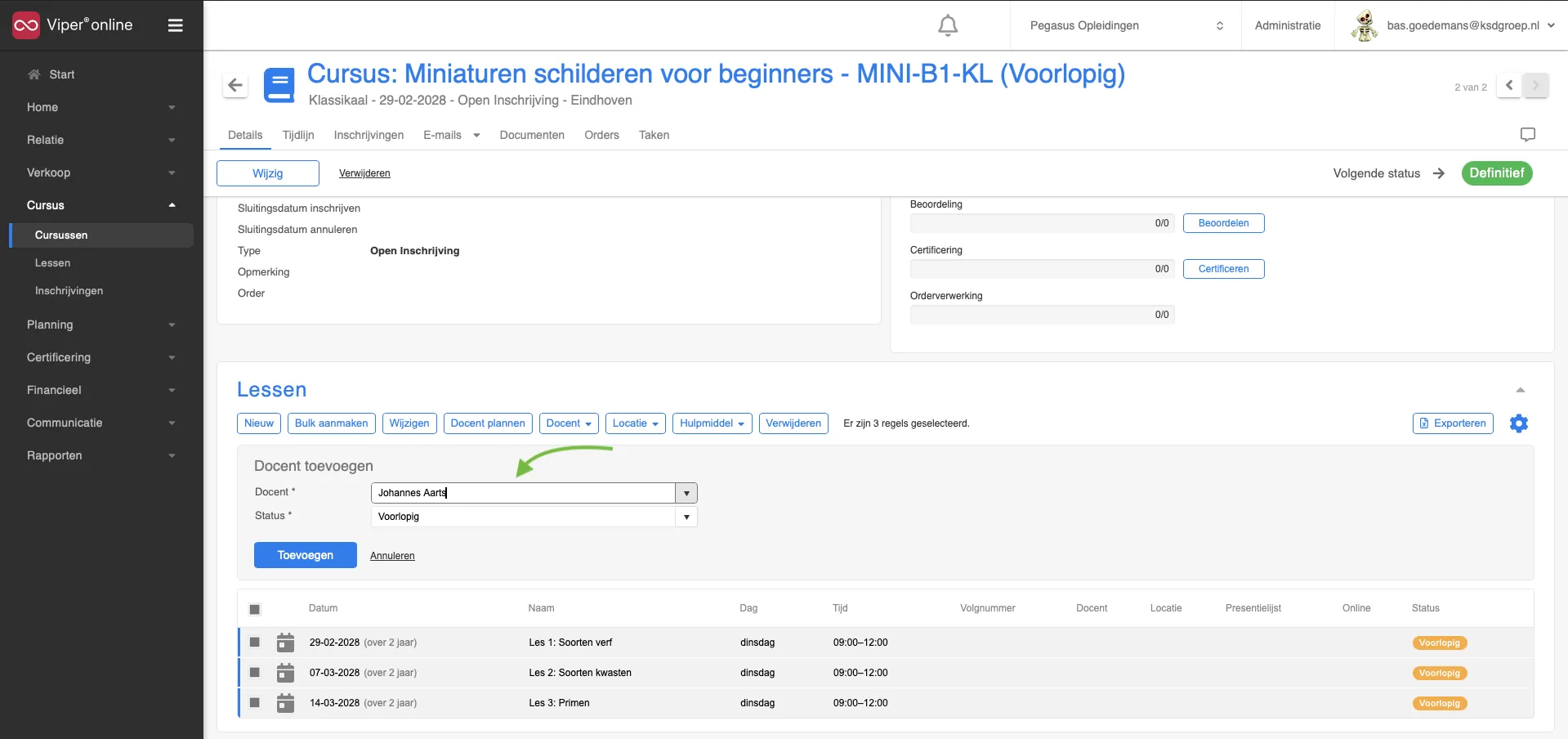Collapse the Lessen section
The width and height of the screenshot is (1568, 739).
tap(1520, 390)
